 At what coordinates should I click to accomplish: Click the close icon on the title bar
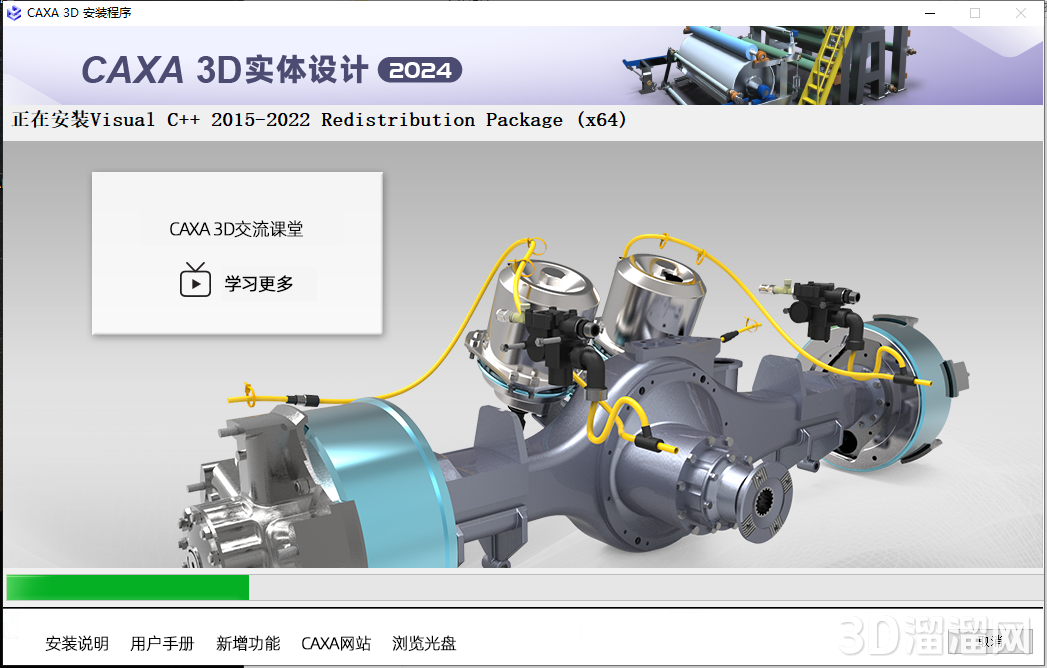coord(1021,13)
